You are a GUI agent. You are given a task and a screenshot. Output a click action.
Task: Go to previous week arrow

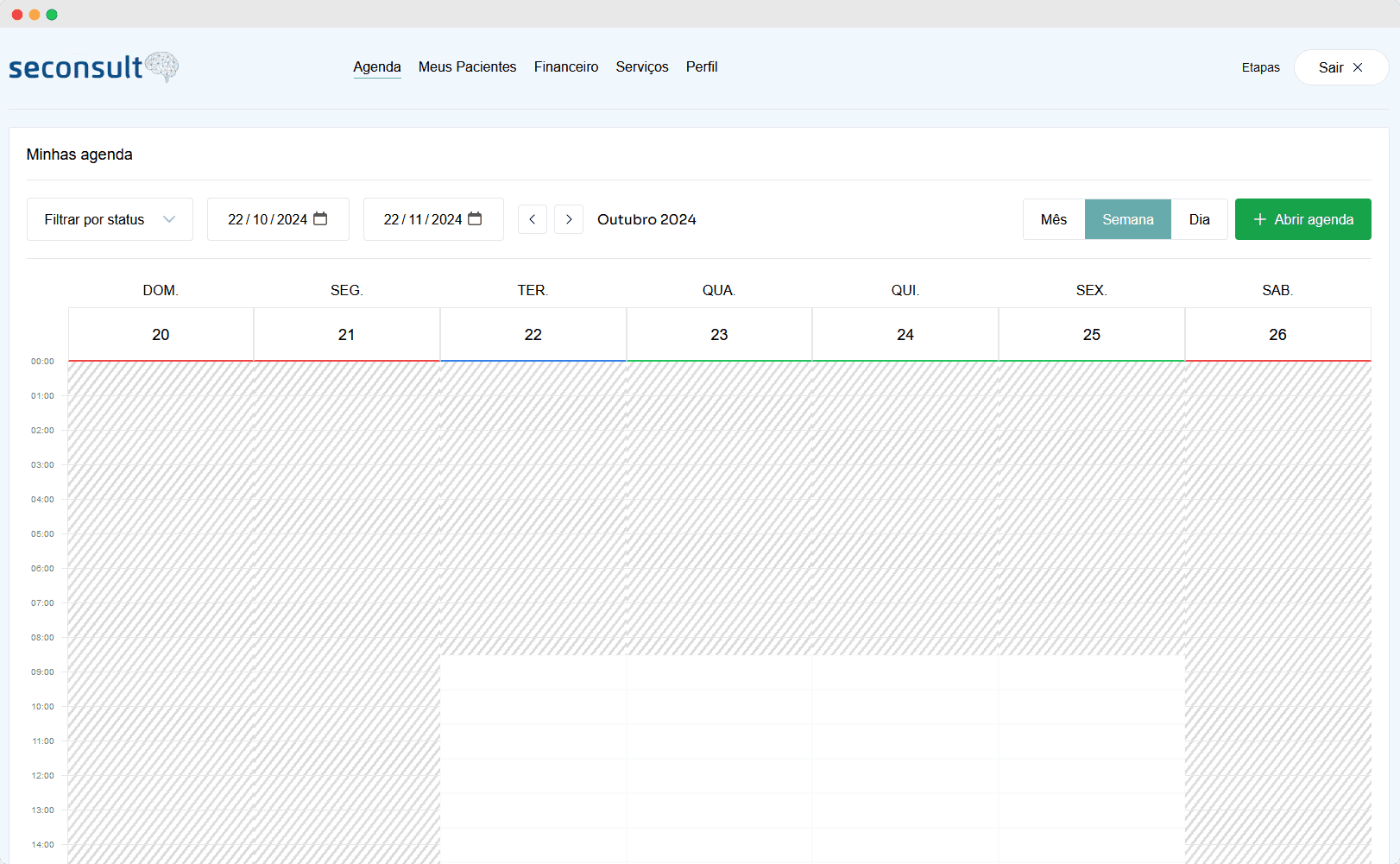533,219
